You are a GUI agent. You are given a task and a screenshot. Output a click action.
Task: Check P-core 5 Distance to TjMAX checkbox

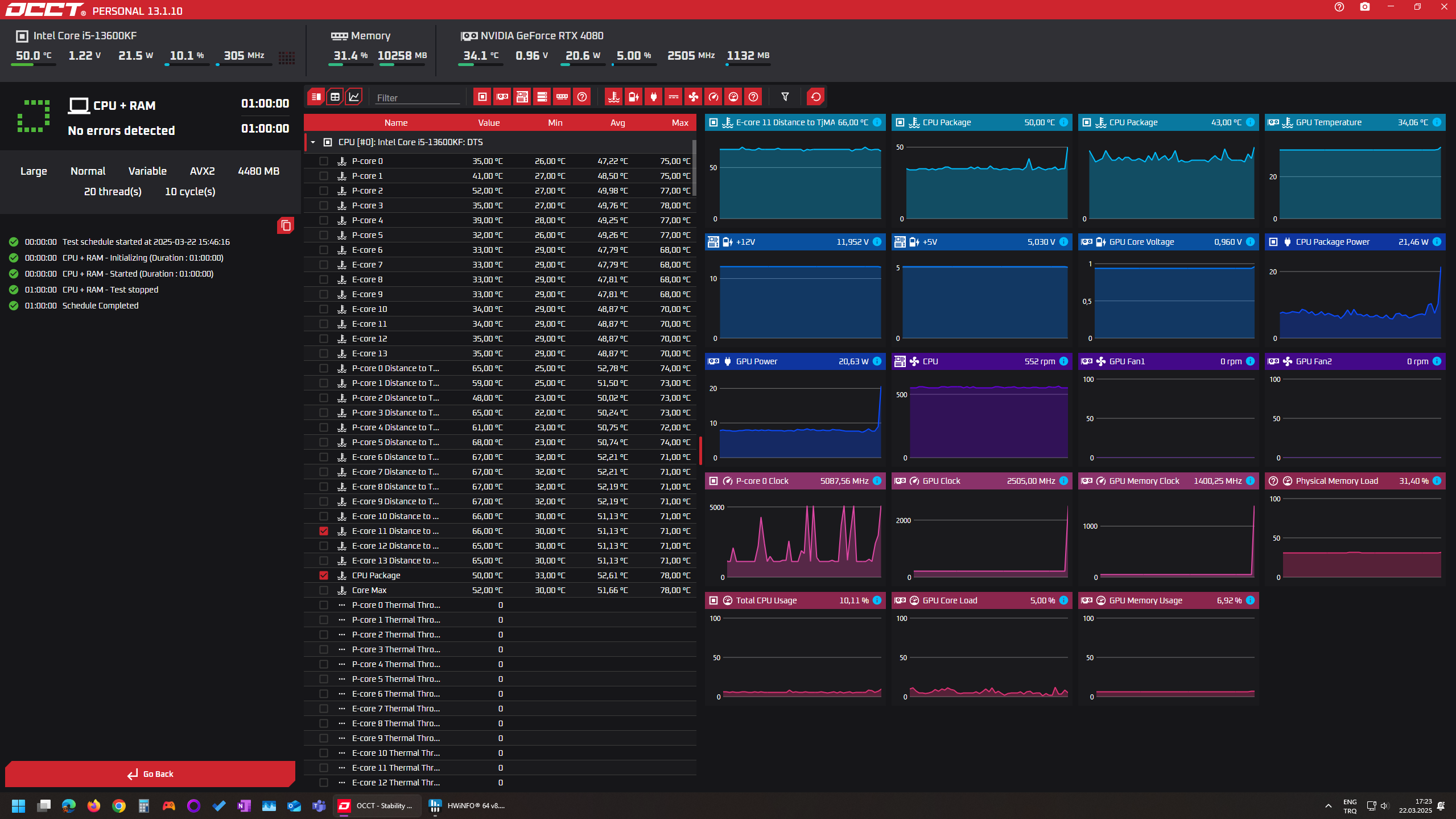pos(324,442)
